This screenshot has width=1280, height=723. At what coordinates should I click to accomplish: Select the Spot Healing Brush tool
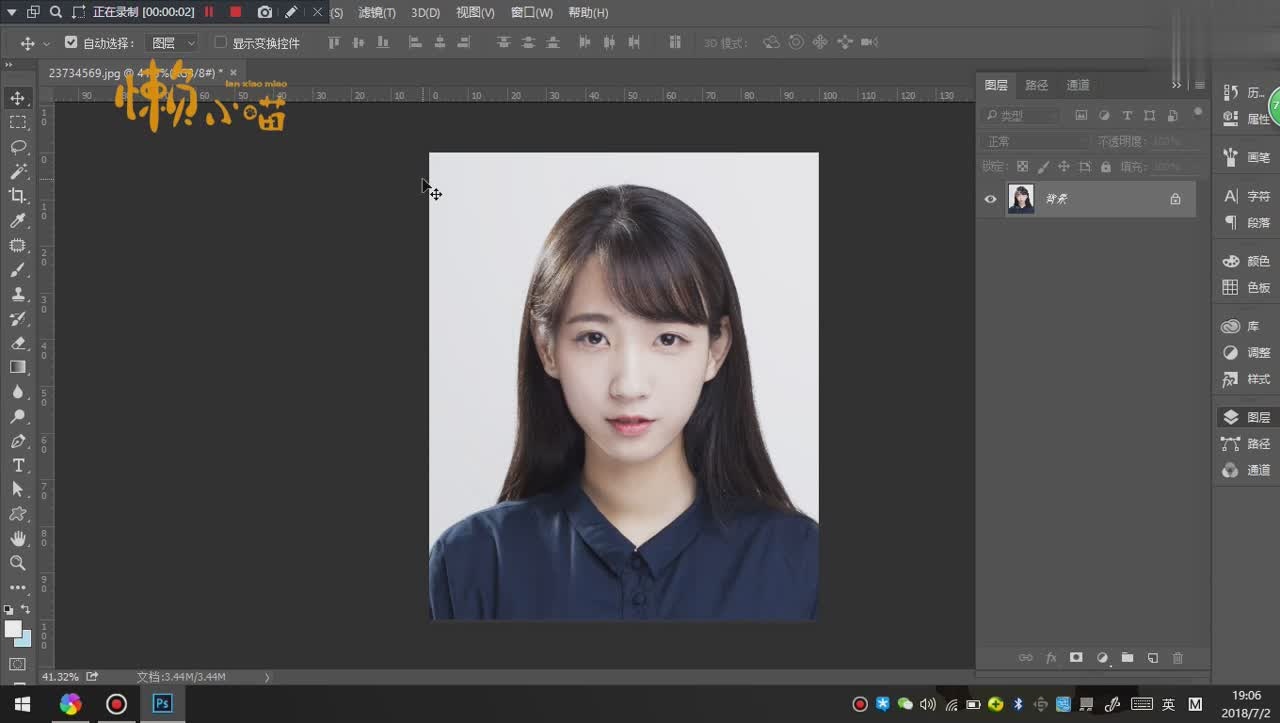(18, 245)
